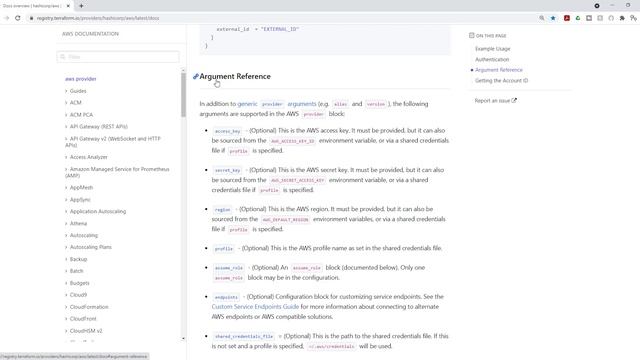This screenshot has height=360, width=640.
Task: Open a new browser tab
Action: (x=81, y=6)
